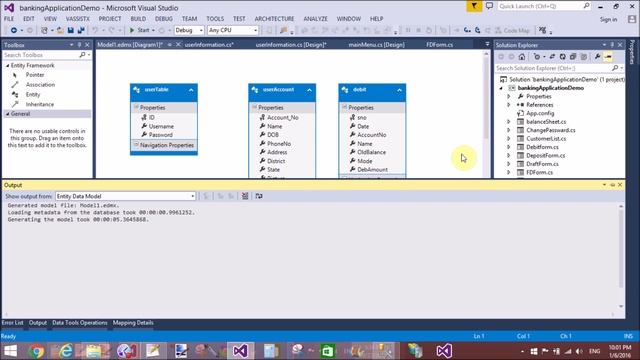Collapse the userTable entity chevron
This screenshot has height=360, width=640.
pyautogui.click(x=191, y=90)
